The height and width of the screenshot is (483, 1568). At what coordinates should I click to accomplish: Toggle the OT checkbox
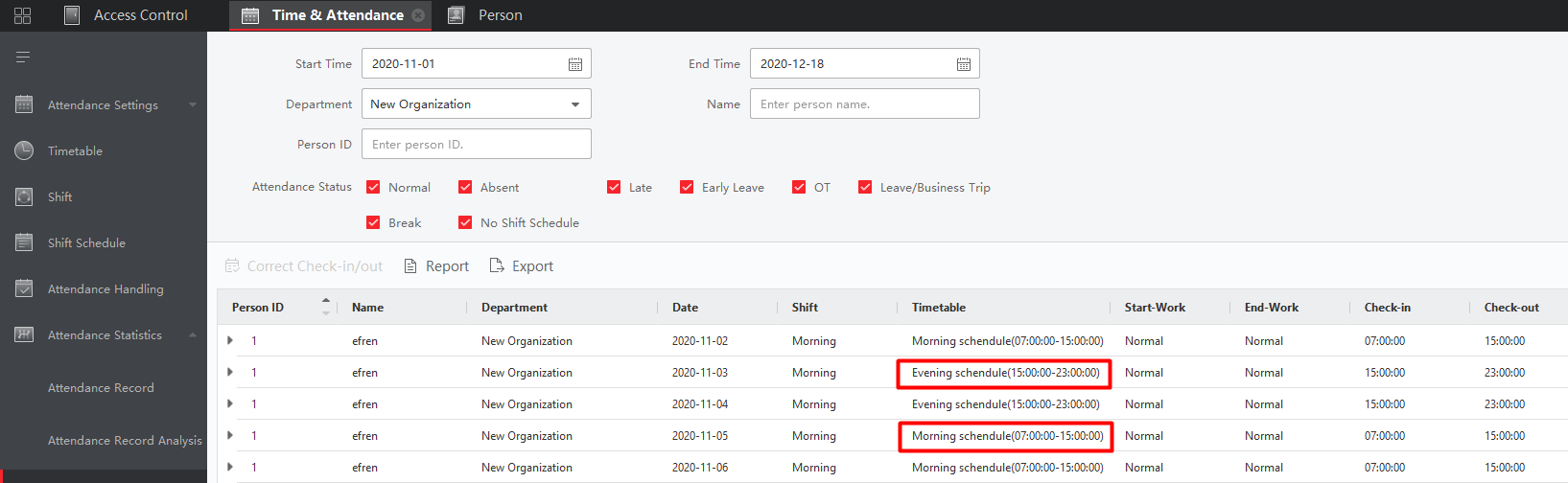pyautogui.click(x=799, y=187)
